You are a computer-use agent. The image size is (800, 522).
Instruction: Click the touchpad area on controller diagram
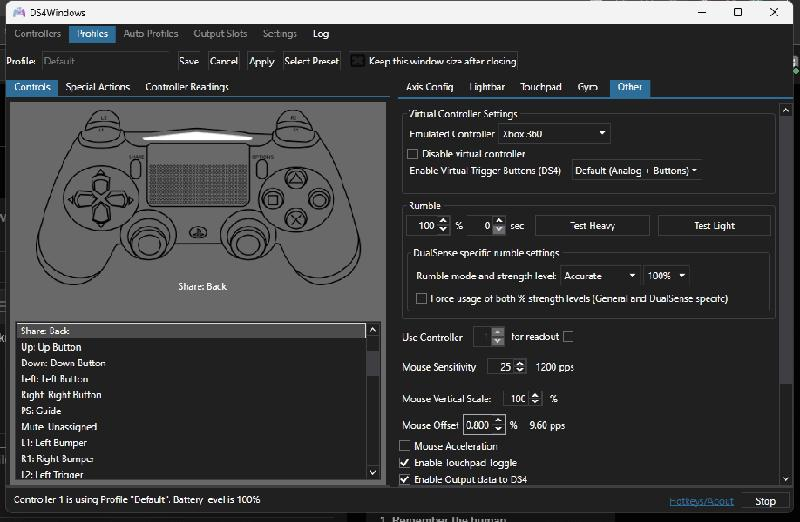point(198,176)
